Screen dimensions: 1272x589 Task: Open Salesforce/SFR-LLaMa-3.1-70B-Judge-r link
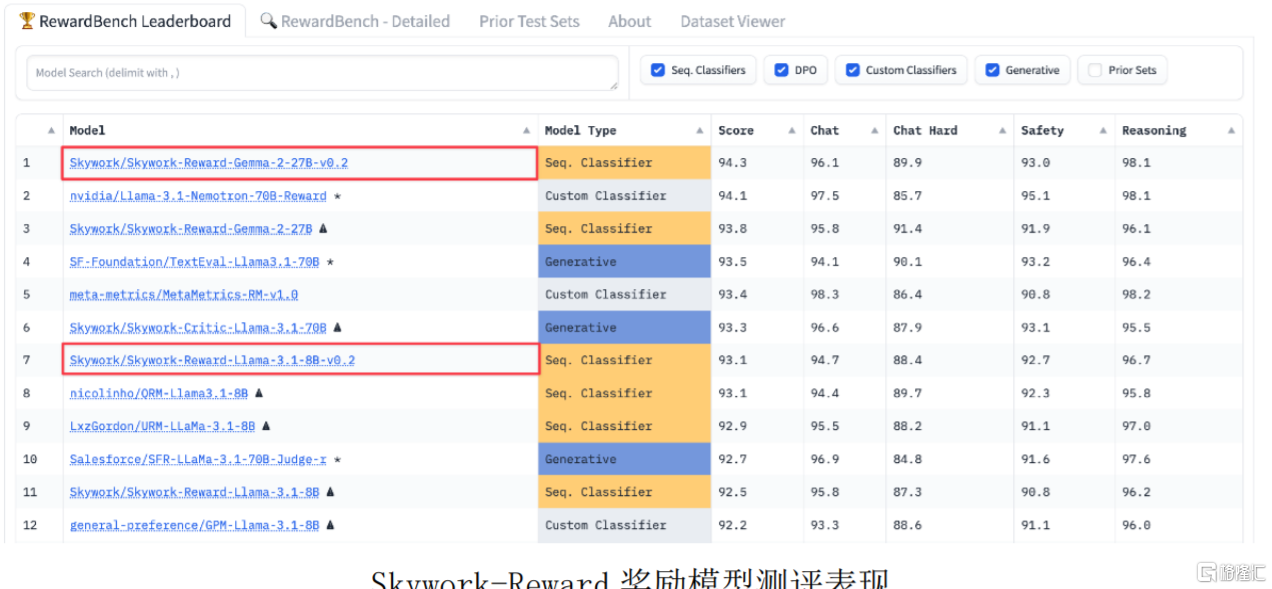click(198, 459)
